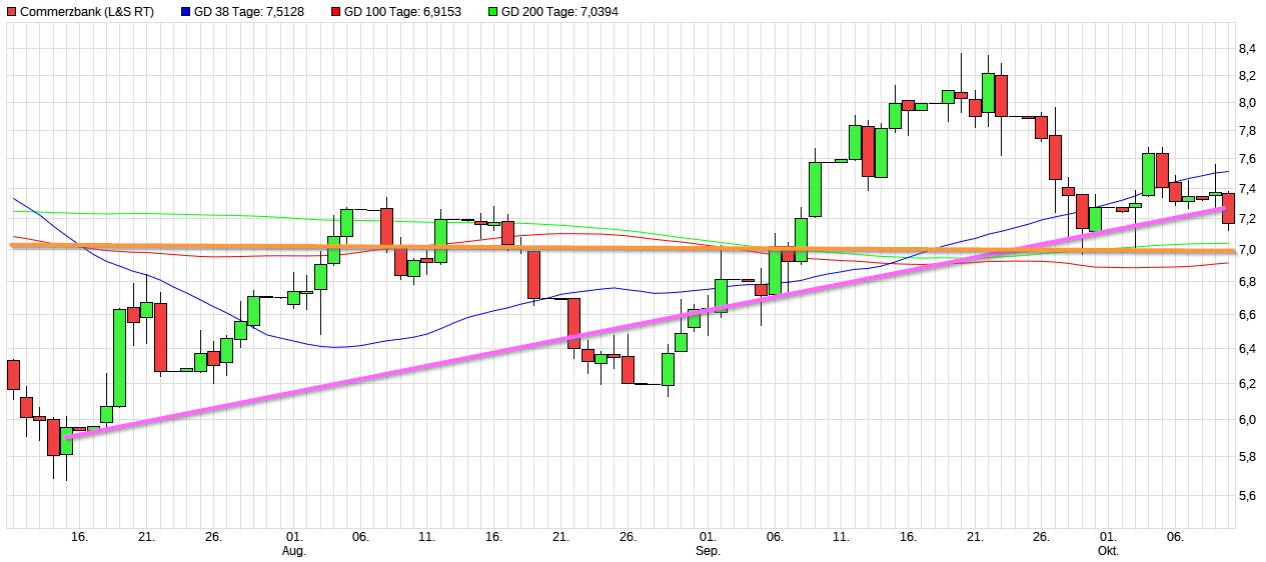Select the 'GD 100 Tage: 6,9153' legend text
This screenshot has height=562, width=1266.
(403, 12)
